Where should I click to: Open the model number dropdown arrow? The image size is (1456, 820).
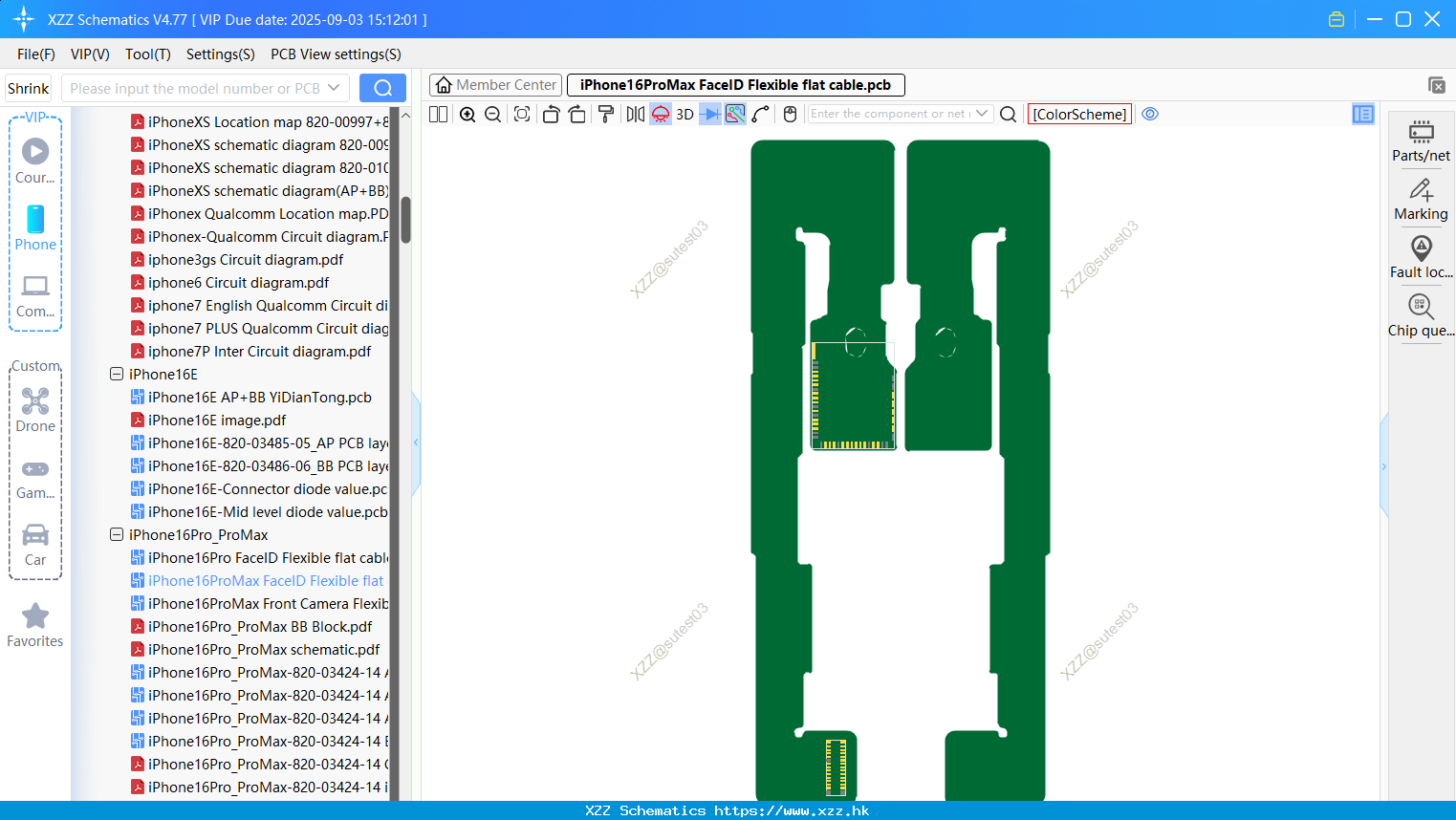pos(334,88)
